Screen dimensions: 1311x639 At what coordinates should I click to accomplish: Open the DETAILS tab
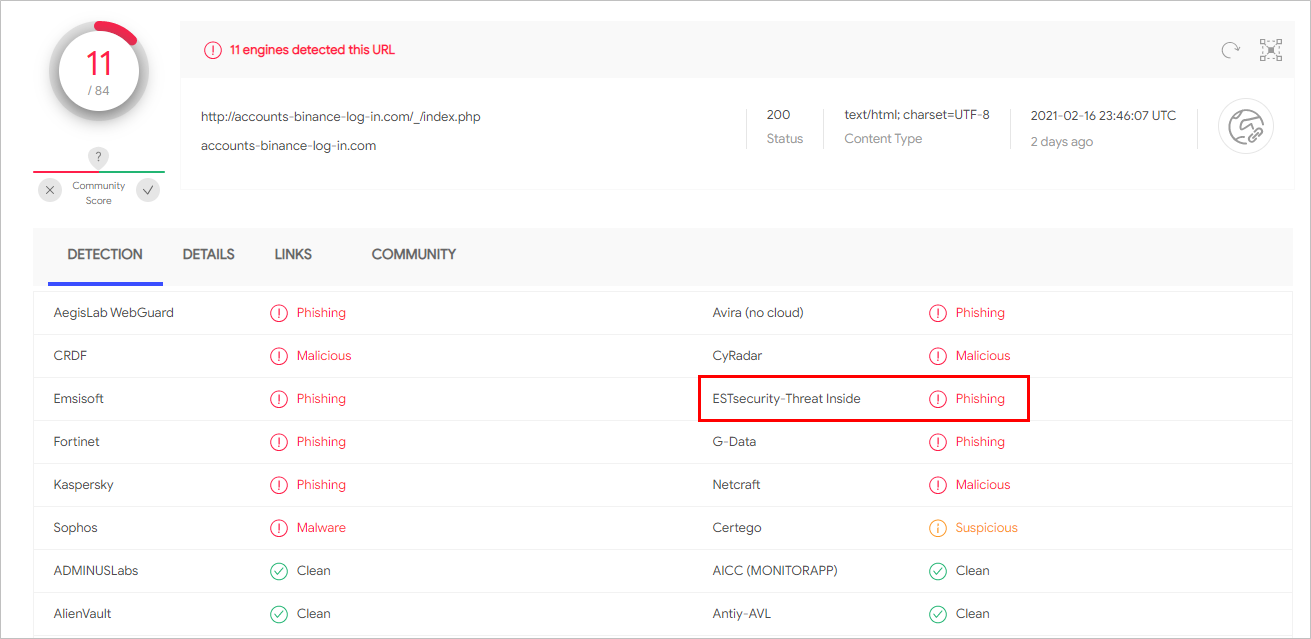coord(208,255)
